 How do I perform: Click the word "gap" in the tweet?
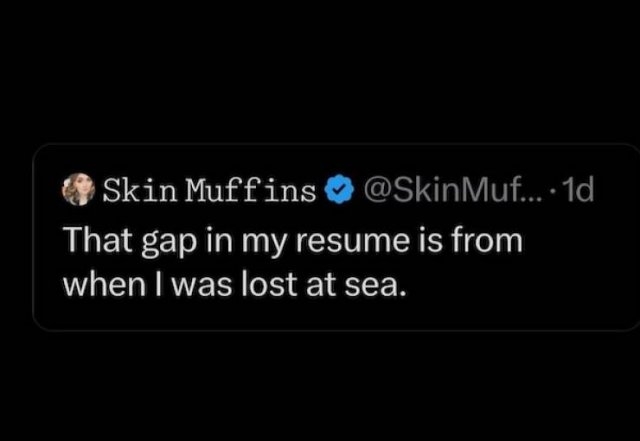pos(162,243)
